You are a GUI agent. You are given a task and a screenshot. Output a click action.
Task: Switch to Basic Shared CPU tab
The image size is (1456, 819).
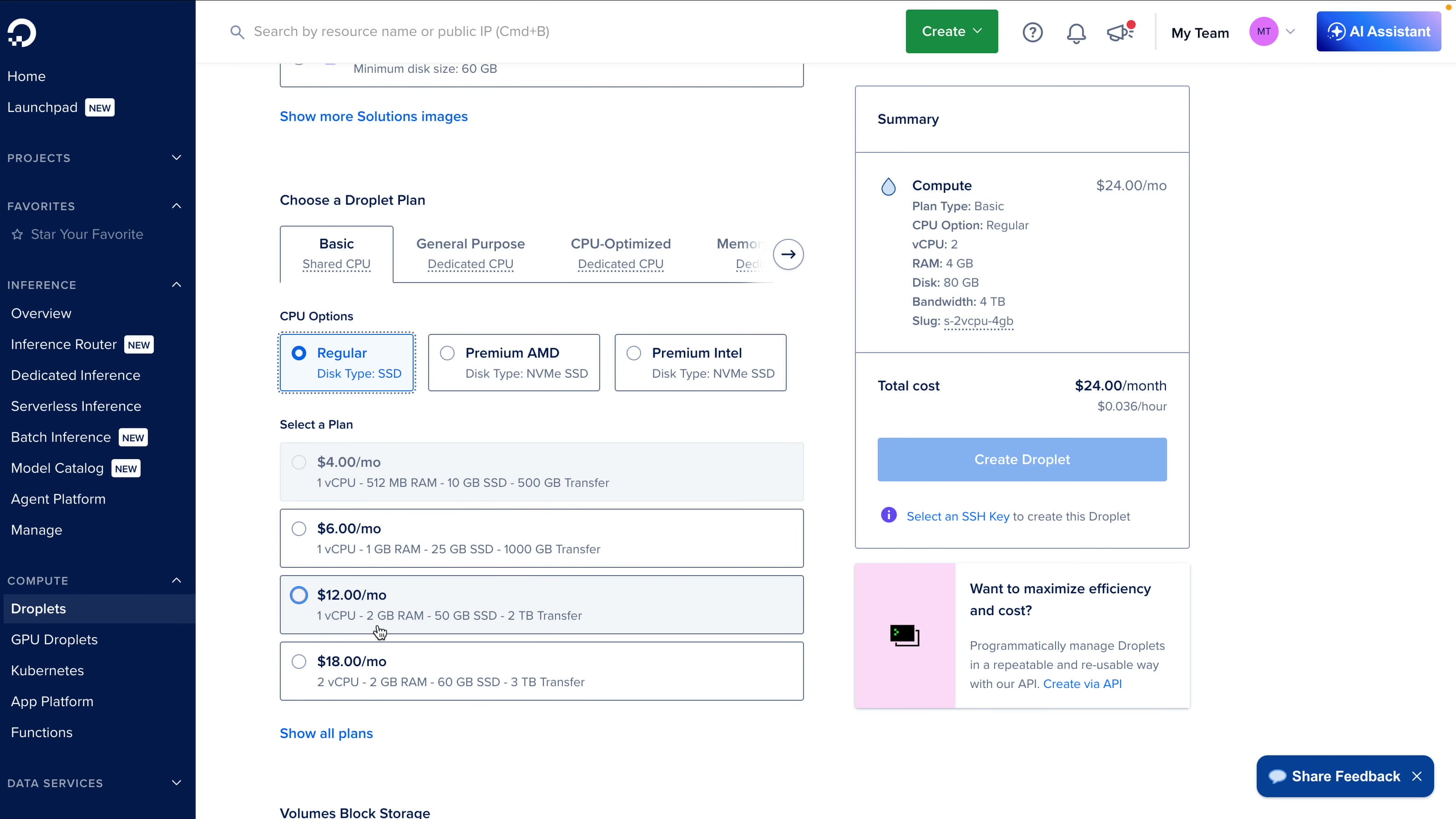tap(336, 254)
